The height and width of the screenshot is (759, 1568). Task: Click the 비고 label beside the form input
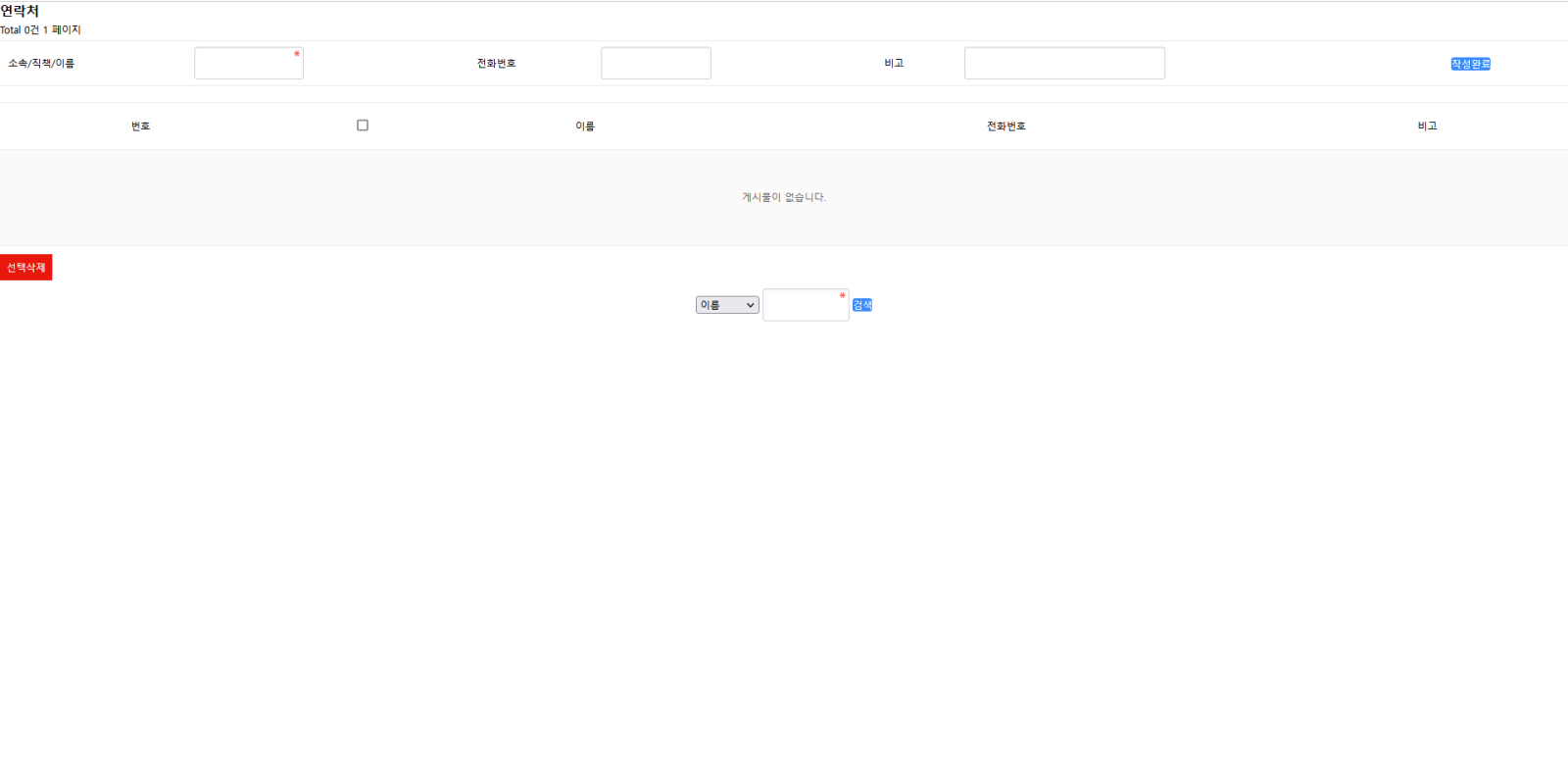point(894,64)
